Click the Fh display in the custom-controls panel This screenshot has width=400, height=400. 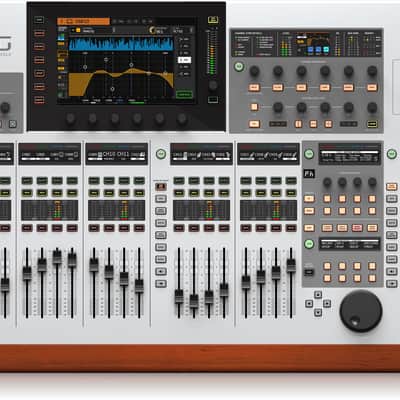click(309, 174)
